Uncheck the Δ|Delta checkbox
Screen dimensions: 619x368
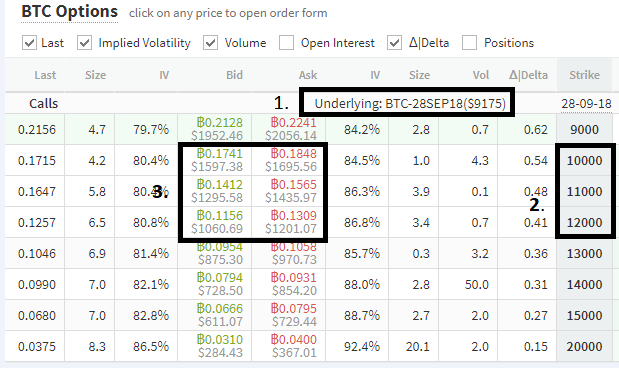(x=394, y=43)
